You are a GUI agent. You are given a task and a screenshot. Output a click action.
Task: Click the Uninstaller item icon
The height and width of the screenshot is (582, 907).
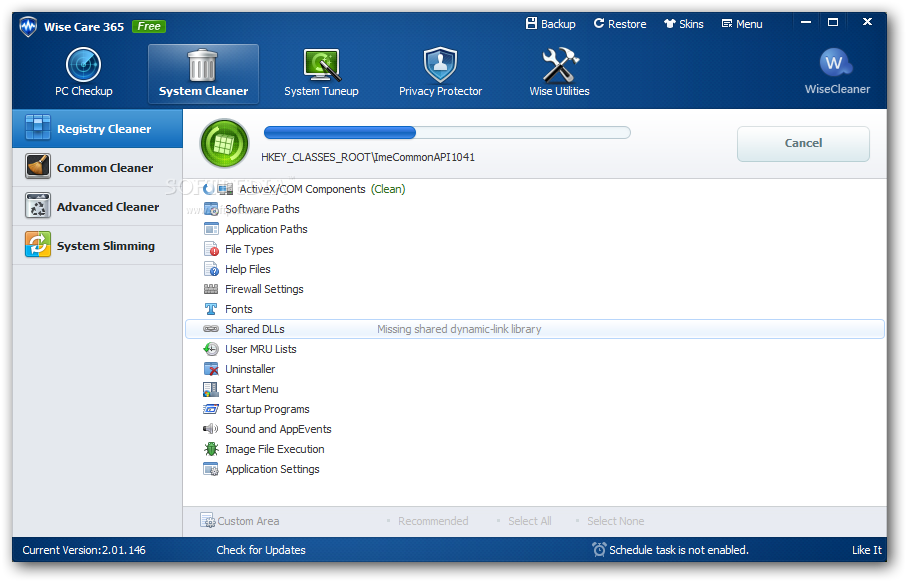pos(211,369)
